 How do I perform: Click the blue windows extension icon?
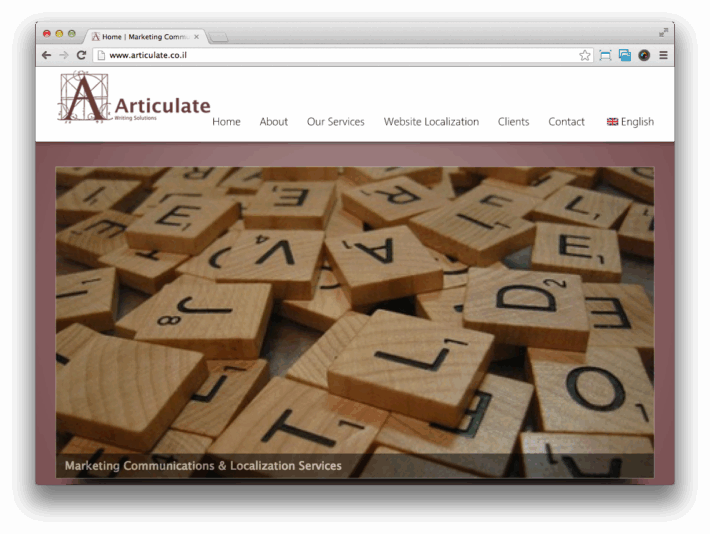(x=625, y=55)
